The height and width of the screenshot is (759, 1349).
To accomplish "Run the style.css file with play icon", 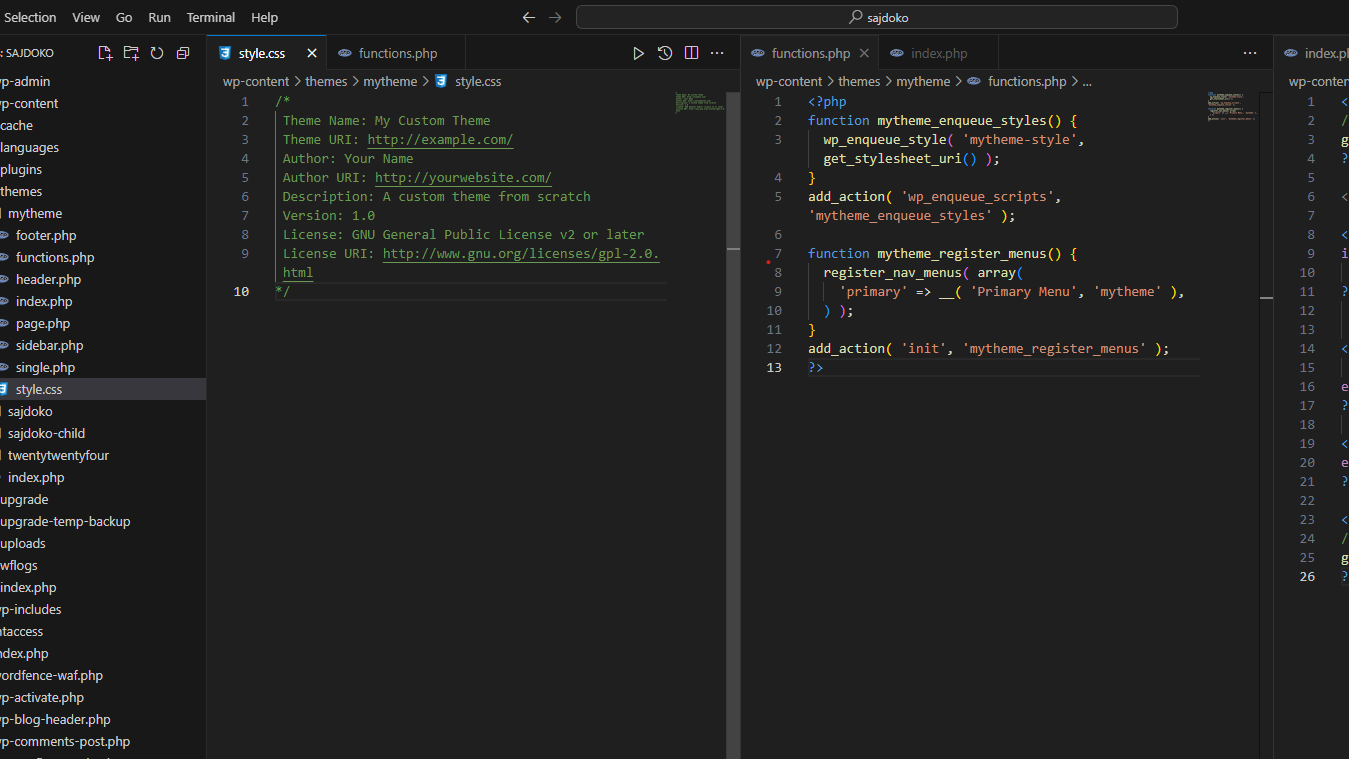I will click(x=638, y=53).
